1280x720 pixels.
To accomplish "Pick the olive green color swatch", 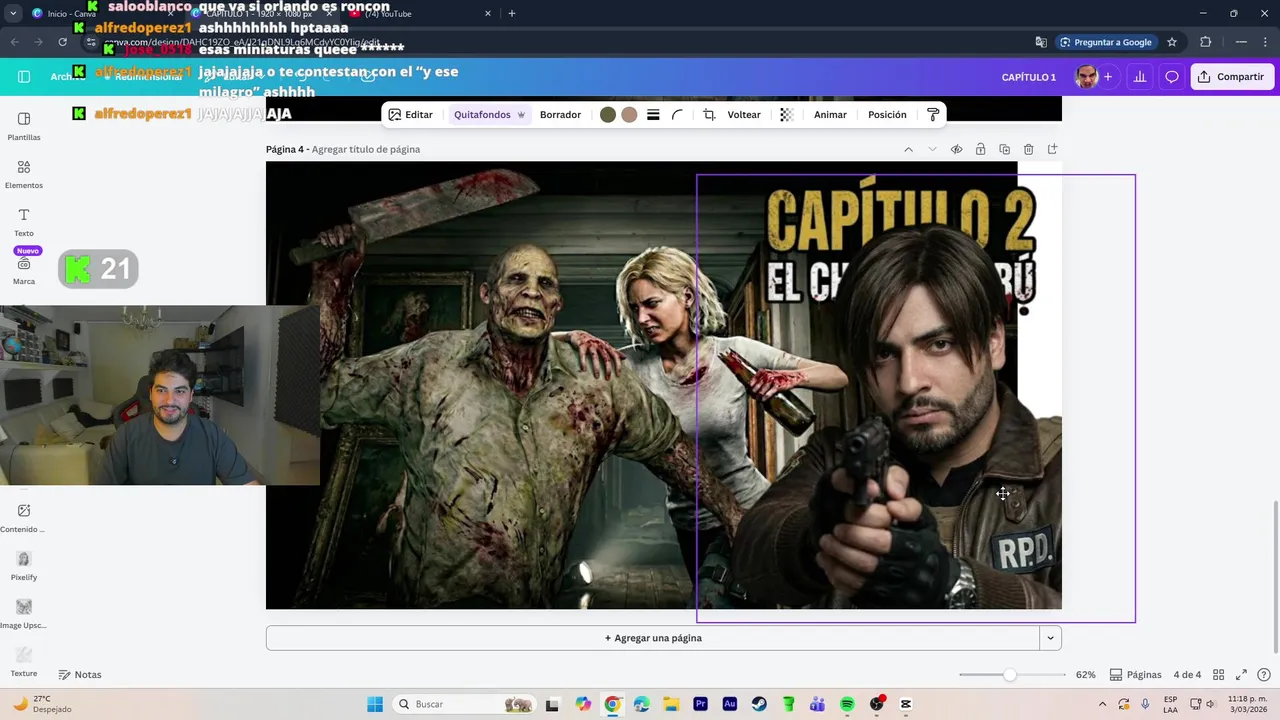I will point(607,115).
